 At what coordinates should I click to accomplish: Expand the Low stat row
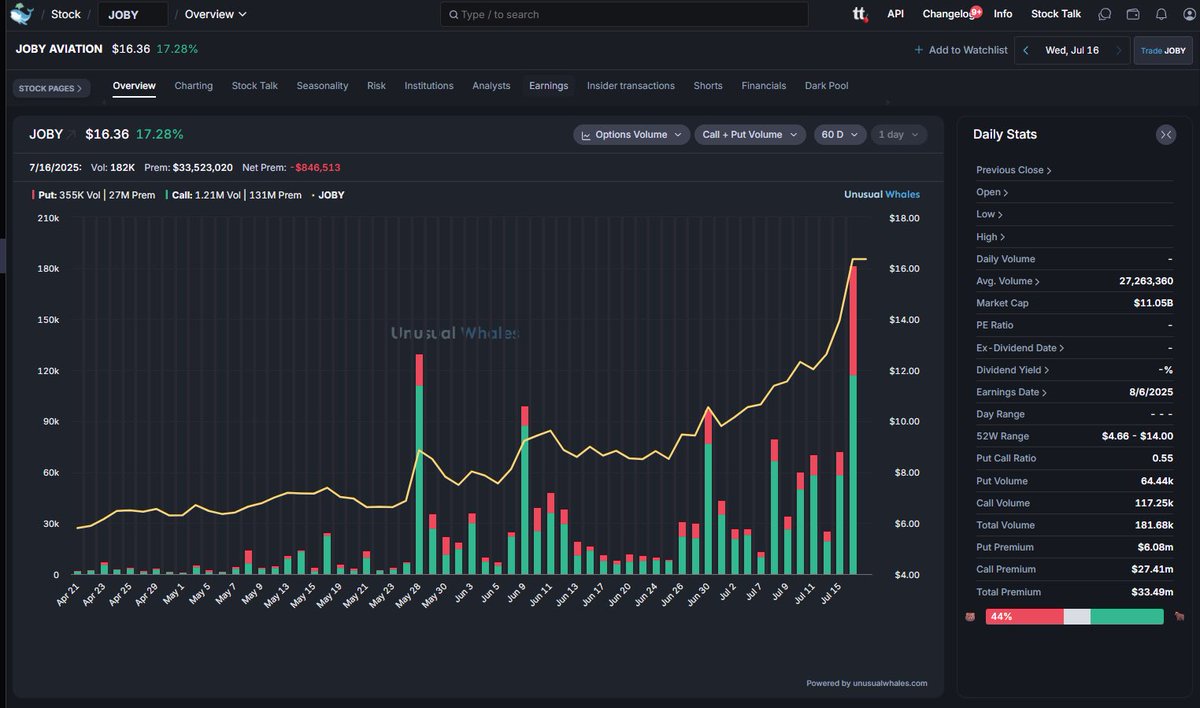tap(989, 214)
